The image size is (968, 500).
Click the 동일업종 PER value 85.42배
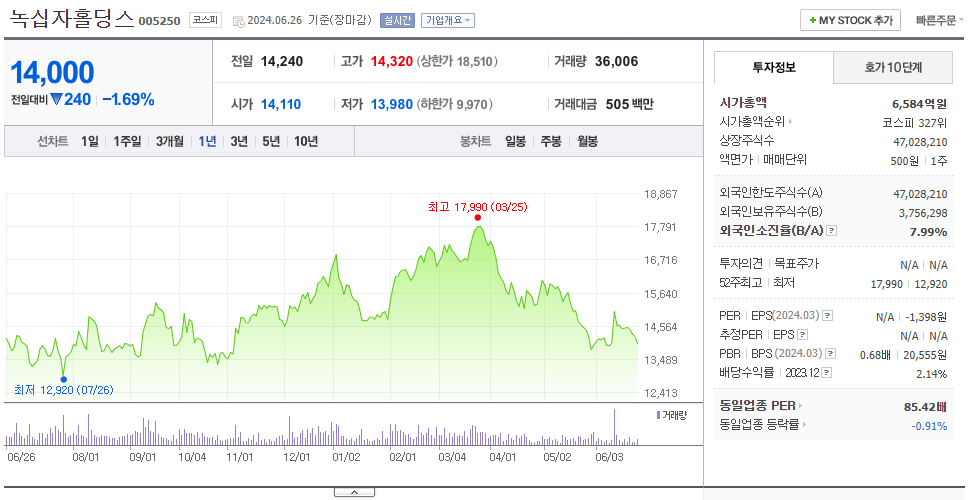[925, 406]
